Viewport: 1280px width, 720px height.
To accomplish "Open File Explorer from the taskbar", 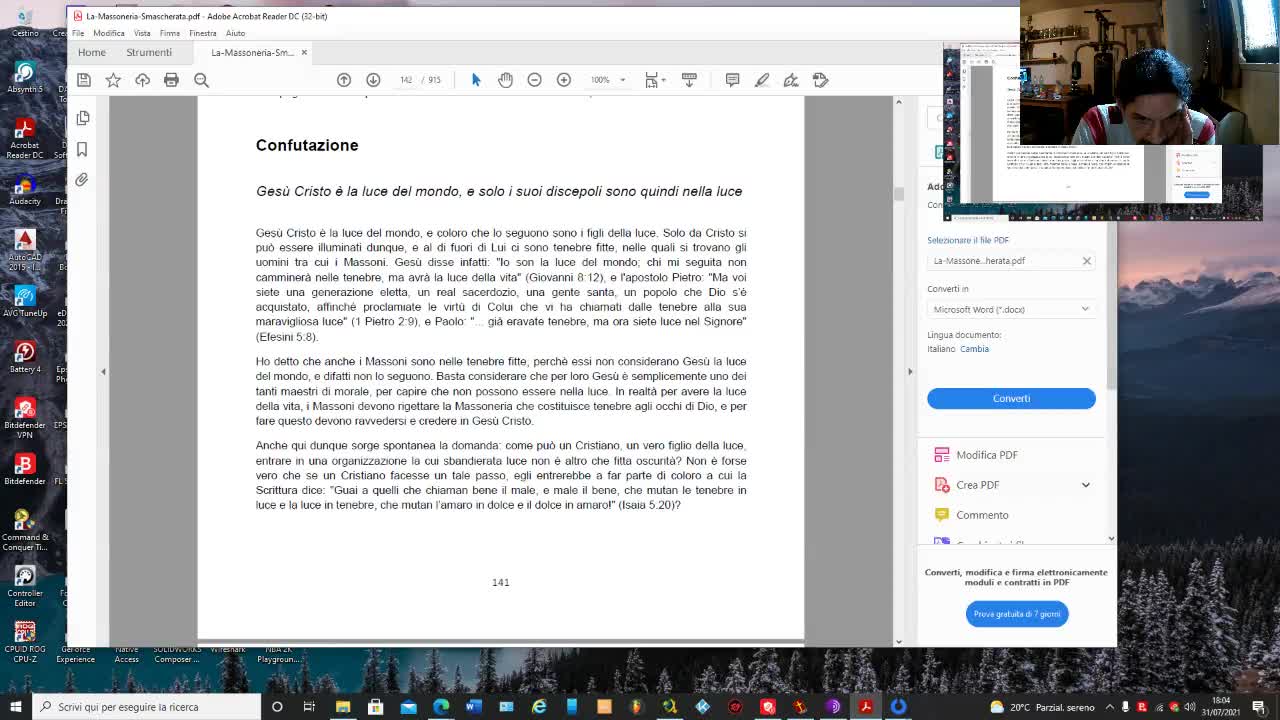I will (x=343, y=707).
